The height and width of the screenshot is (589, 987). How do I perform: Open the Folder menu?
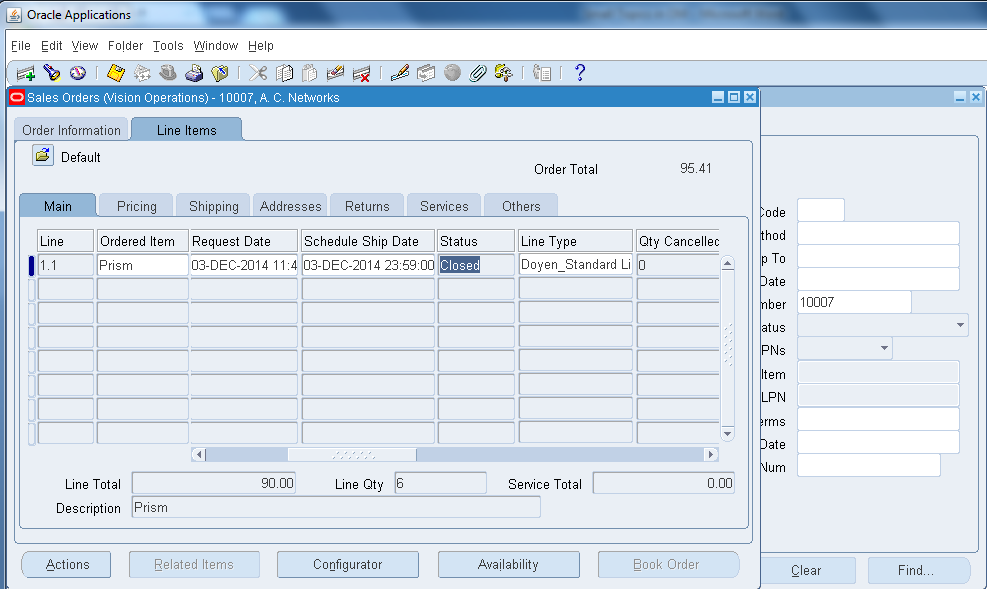pyautogui.click(x=125, y=46)
